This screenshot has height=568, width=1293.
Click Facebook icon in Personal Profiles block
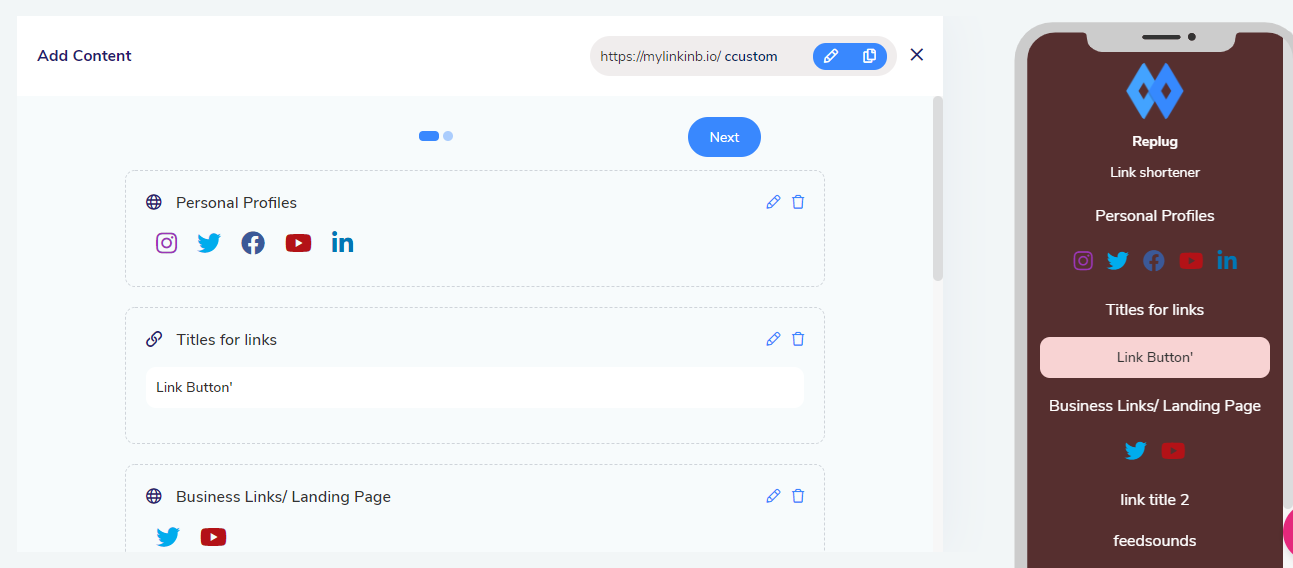[253, 243]
